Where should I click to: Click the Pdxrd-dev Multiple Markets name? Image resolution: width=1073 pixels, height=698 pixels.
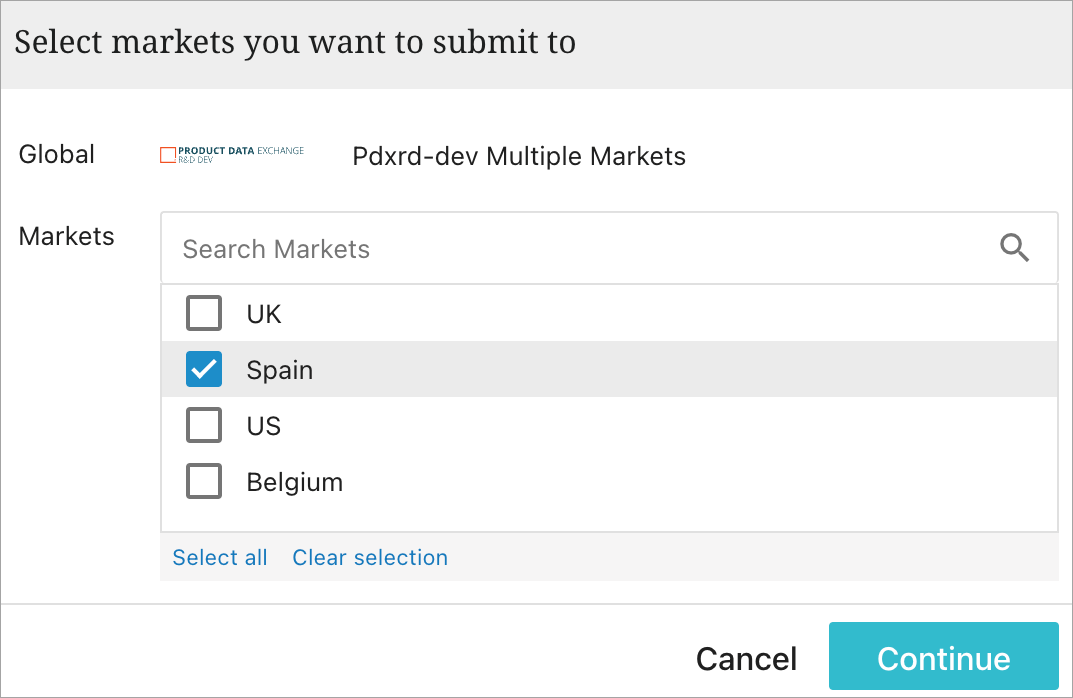[519, 156]
